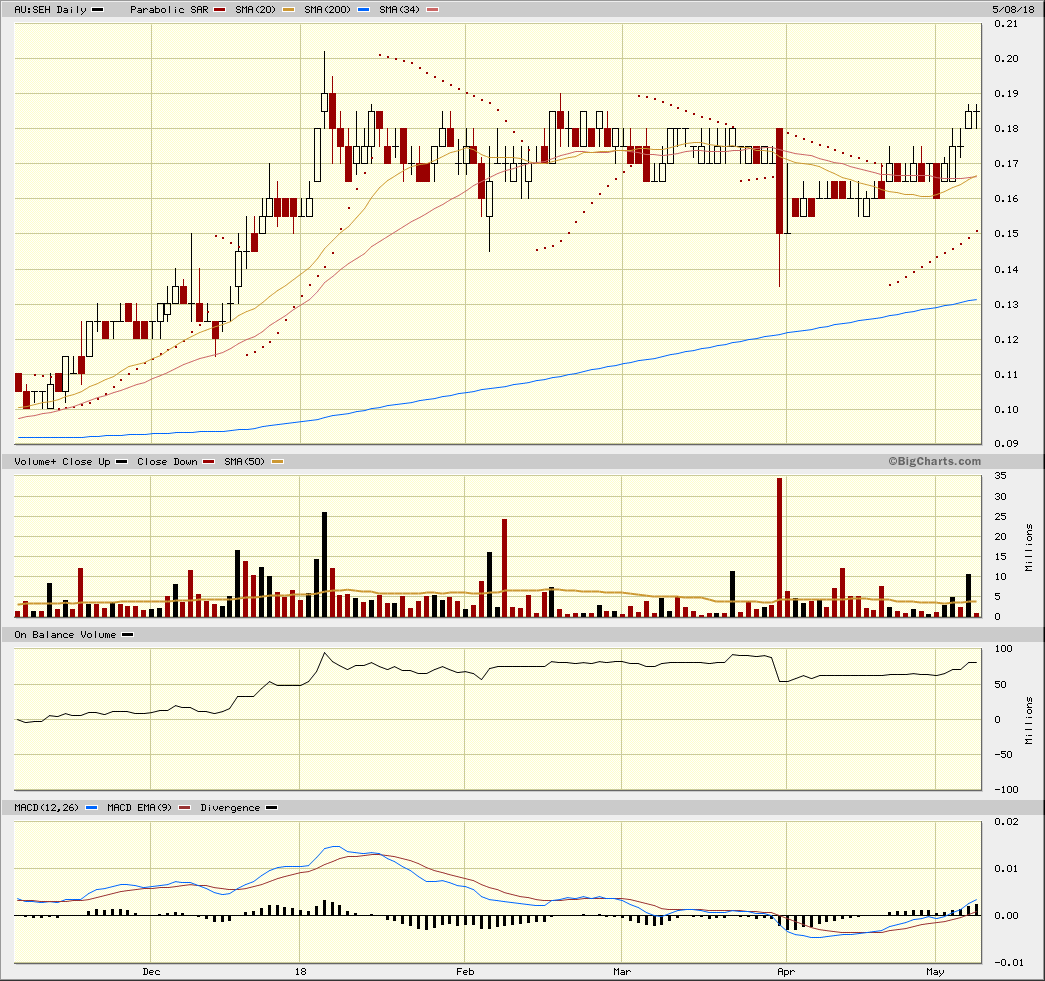Click the 0.02 MACD axis label
1045x981 pixels.
tap(1006, 821)
